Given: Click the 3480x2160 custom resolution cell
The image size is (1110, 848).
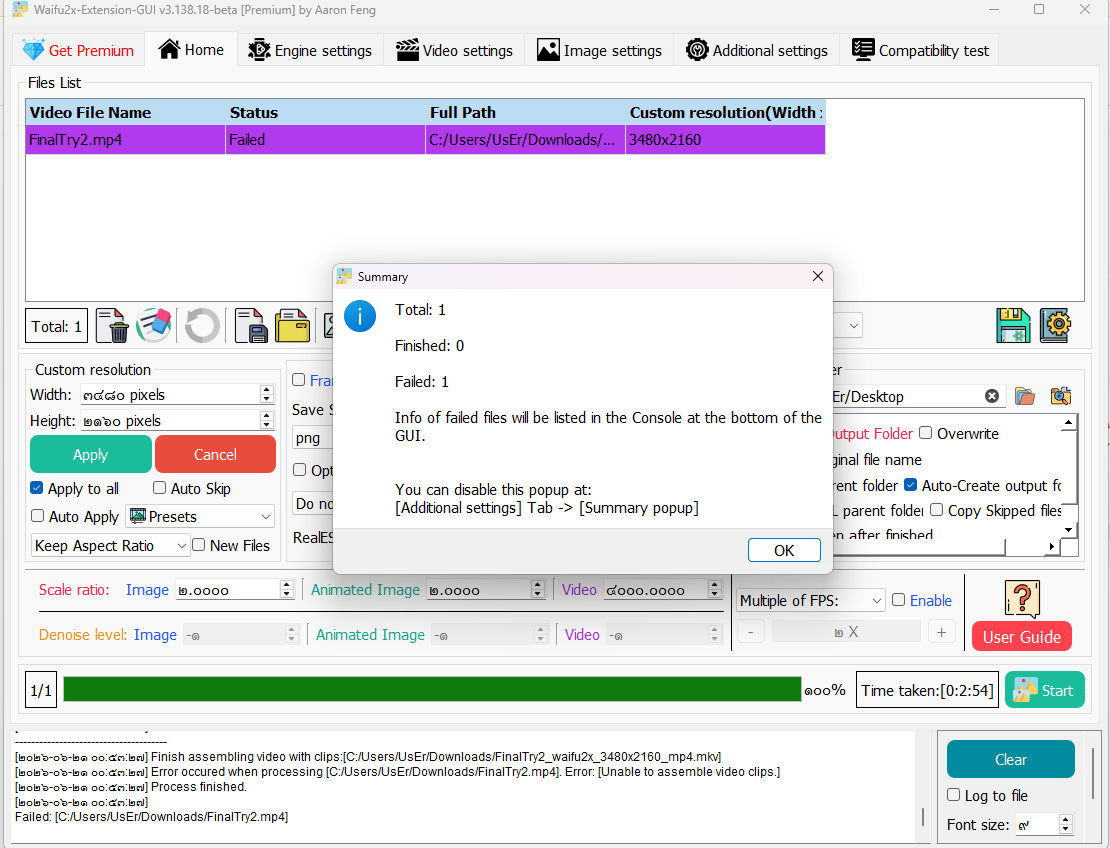Looking at the screenshot, I should 725,139.
